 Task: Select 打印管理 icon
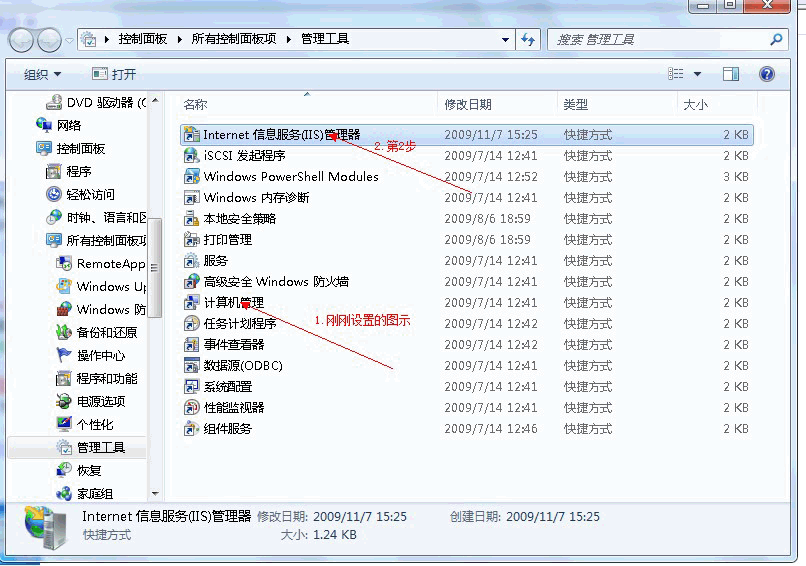191,240
